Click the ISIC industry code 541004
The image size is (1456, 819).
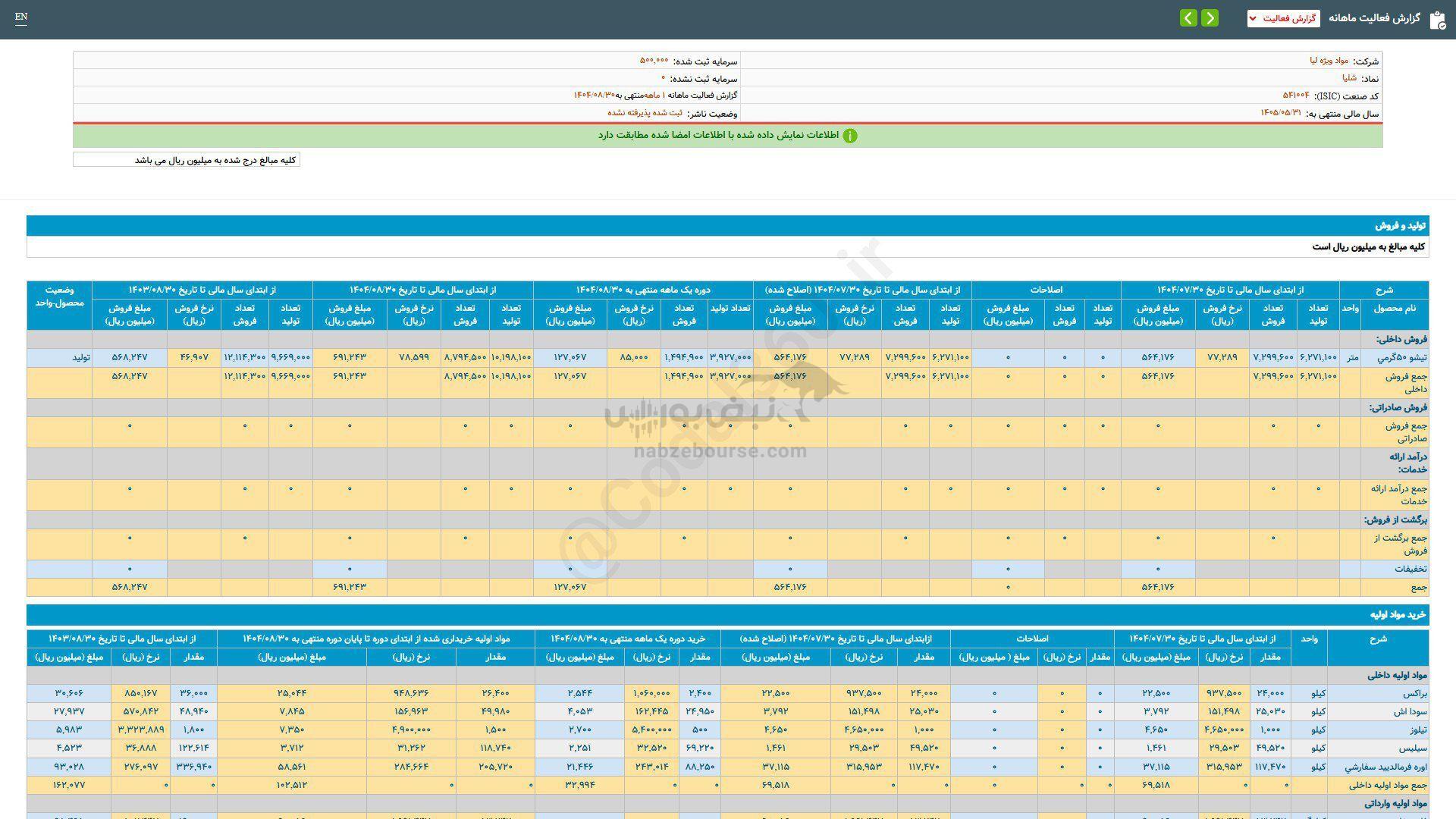(x=1296, y=96)
